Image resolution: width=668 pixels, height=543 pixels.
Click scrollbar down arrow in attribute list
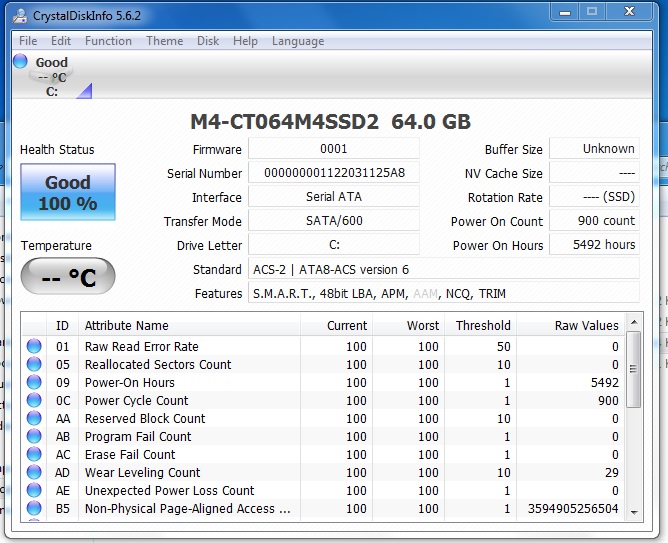pos(634,512)
